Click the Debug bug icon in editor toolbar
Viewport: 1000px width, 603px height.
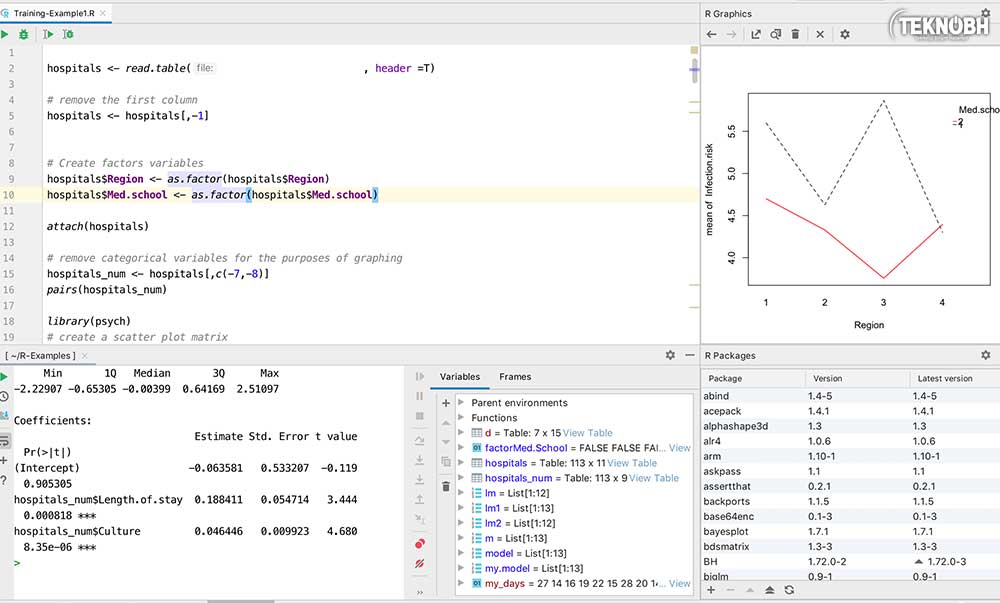(24, 34)
